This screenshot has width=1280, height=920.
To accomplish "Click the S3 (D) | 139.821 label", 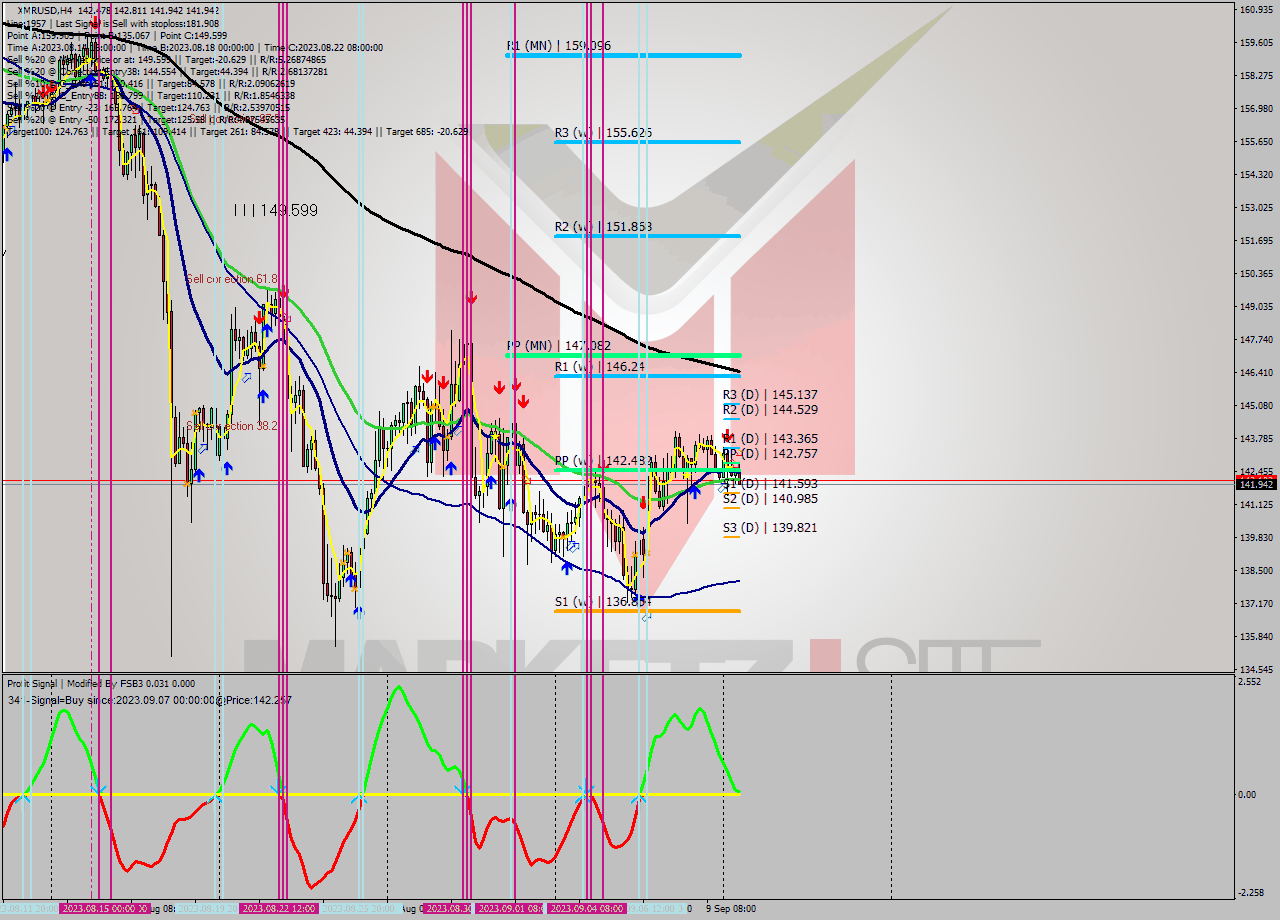I will [x=770, y=527].
